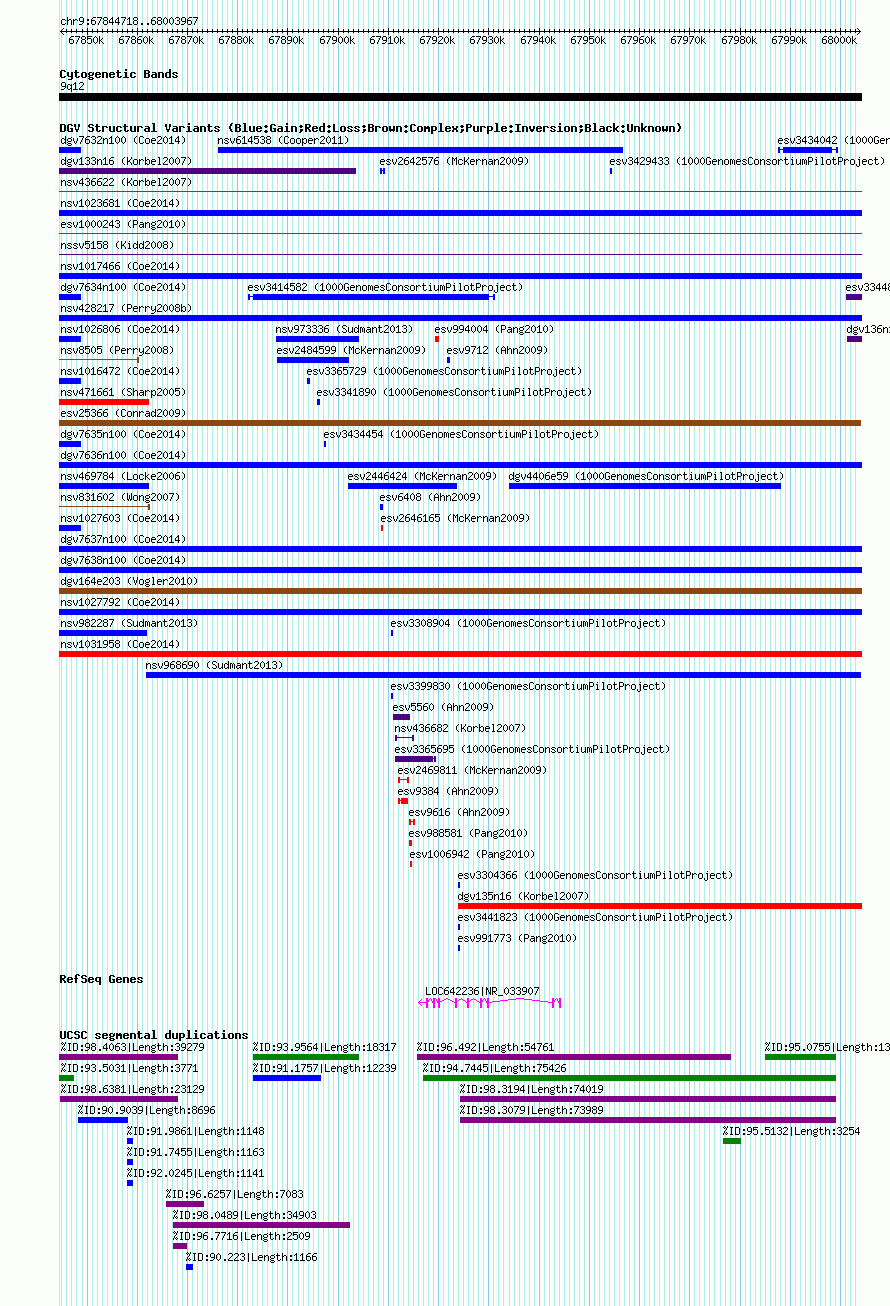This screenshot has width=890, height=1306.
Task: Select variant nsv8505 (Perry2008) label
Action: point(117,350)
